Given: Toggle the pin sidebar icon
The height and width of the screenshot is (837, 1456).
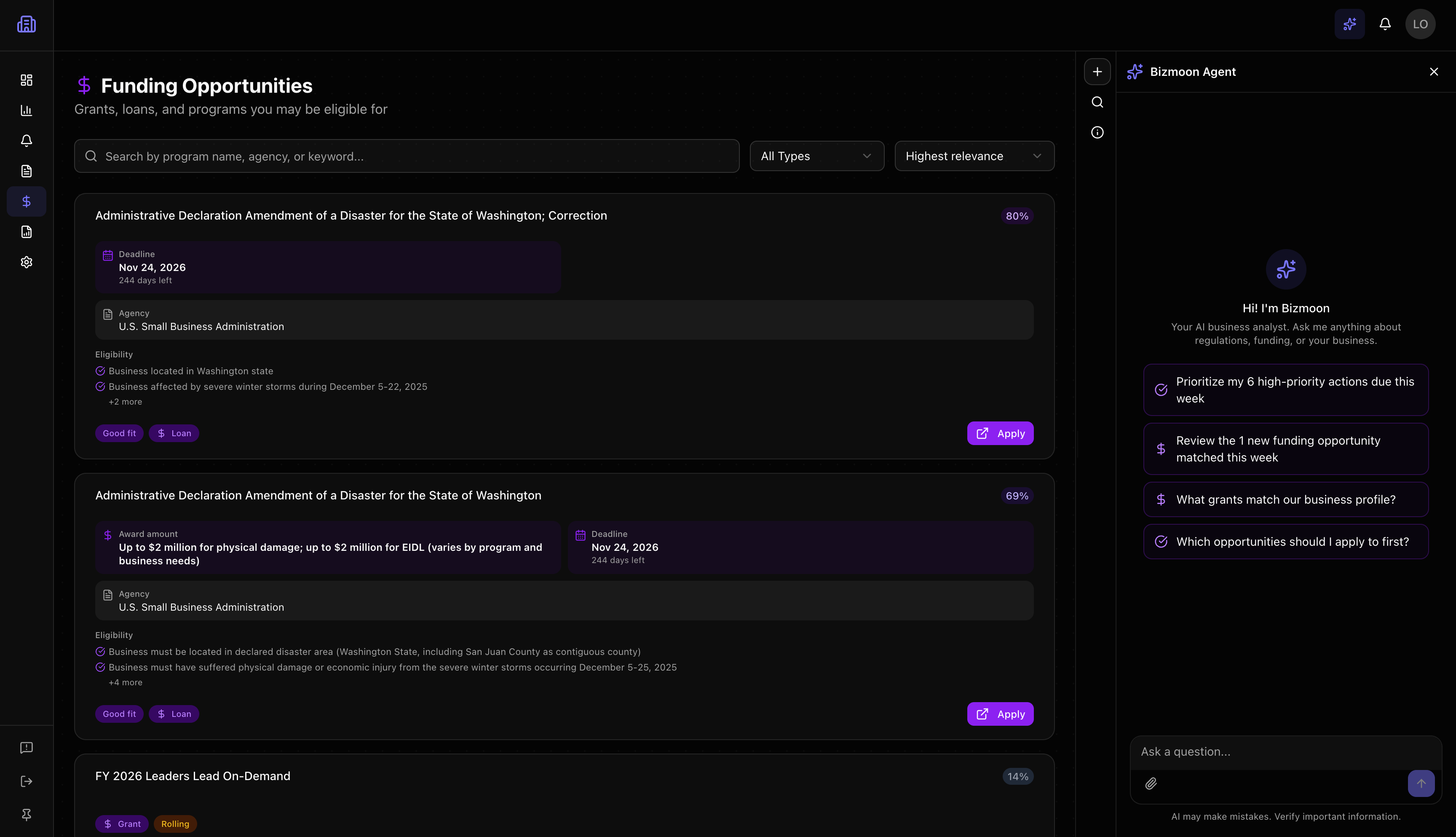Looking at the screenshot, I should coord(27,815).
